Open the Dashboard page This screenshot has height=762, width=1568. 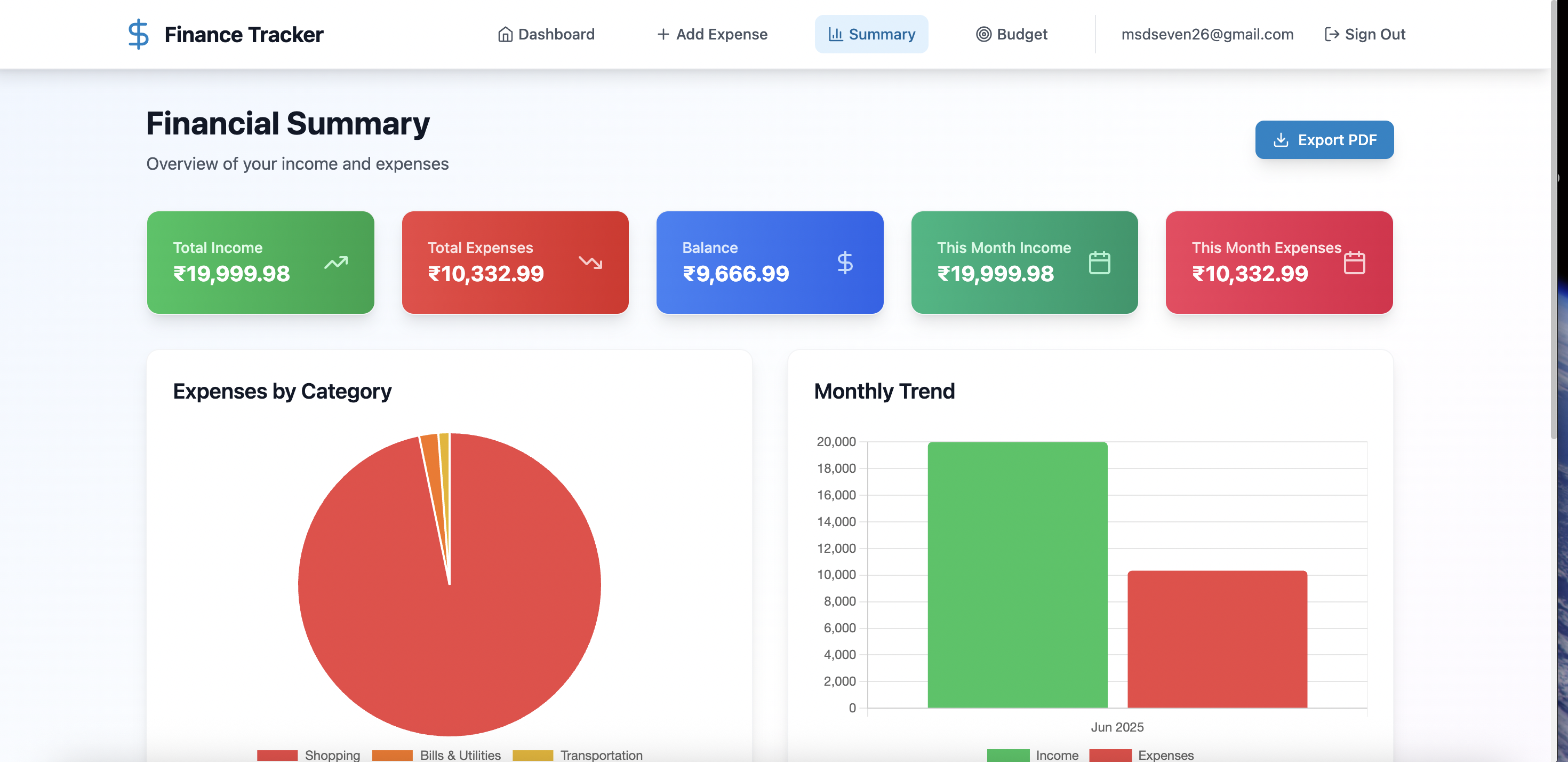tap(546, 34)
